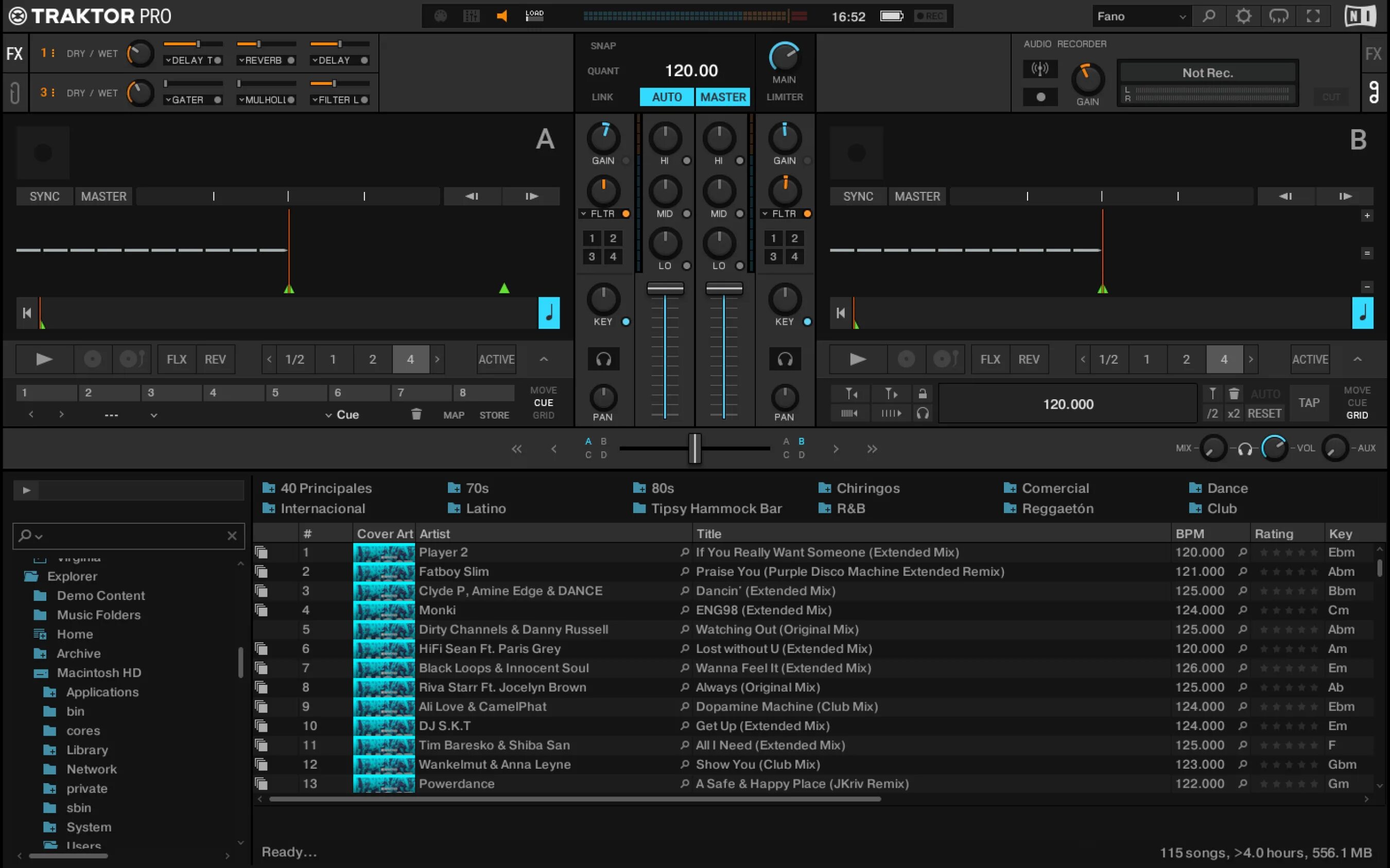Open Traktor preferences gear icon
Screen dimensions: 1390x868
1243,16
